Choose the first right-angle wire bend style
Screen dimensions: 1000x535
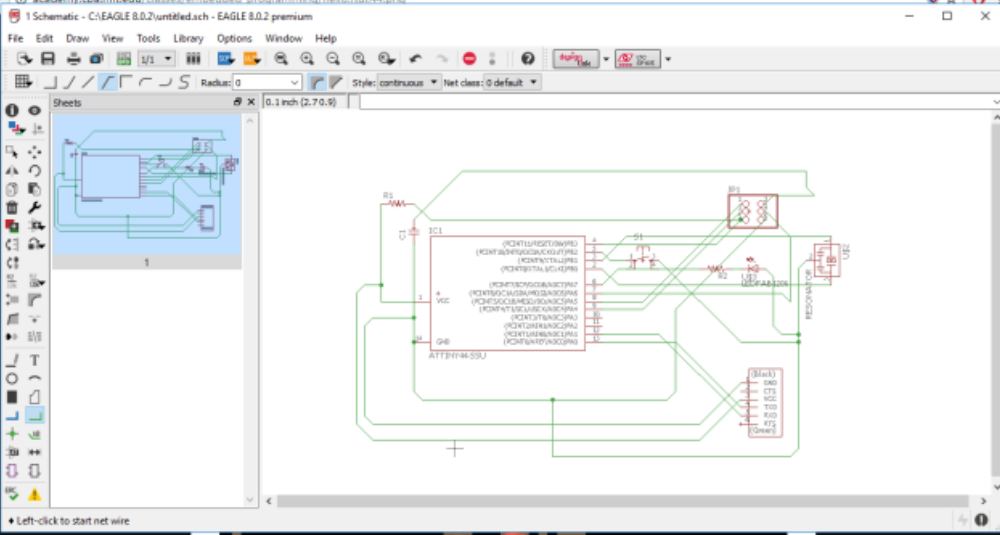50,82
